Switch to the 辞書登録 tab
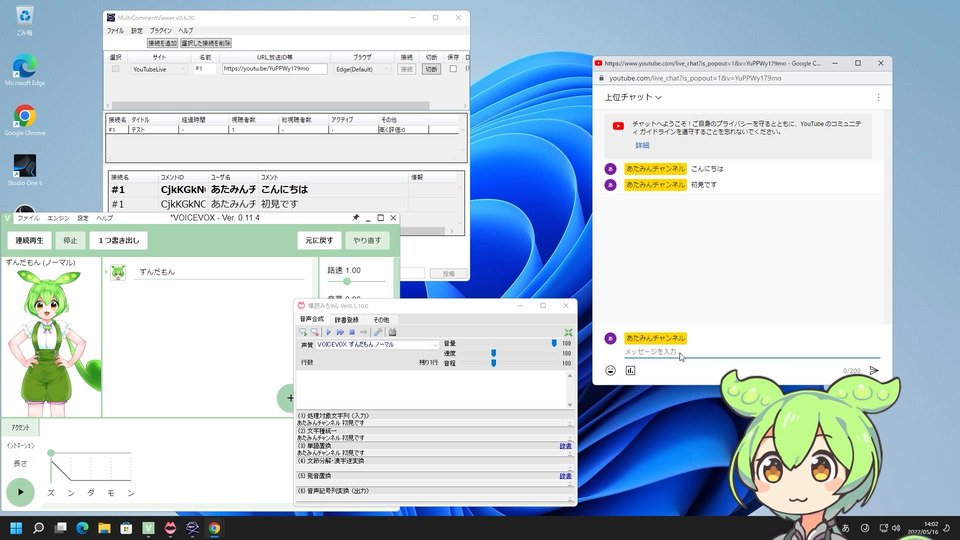This screenshot has height=540, width=960. point(346,320)
